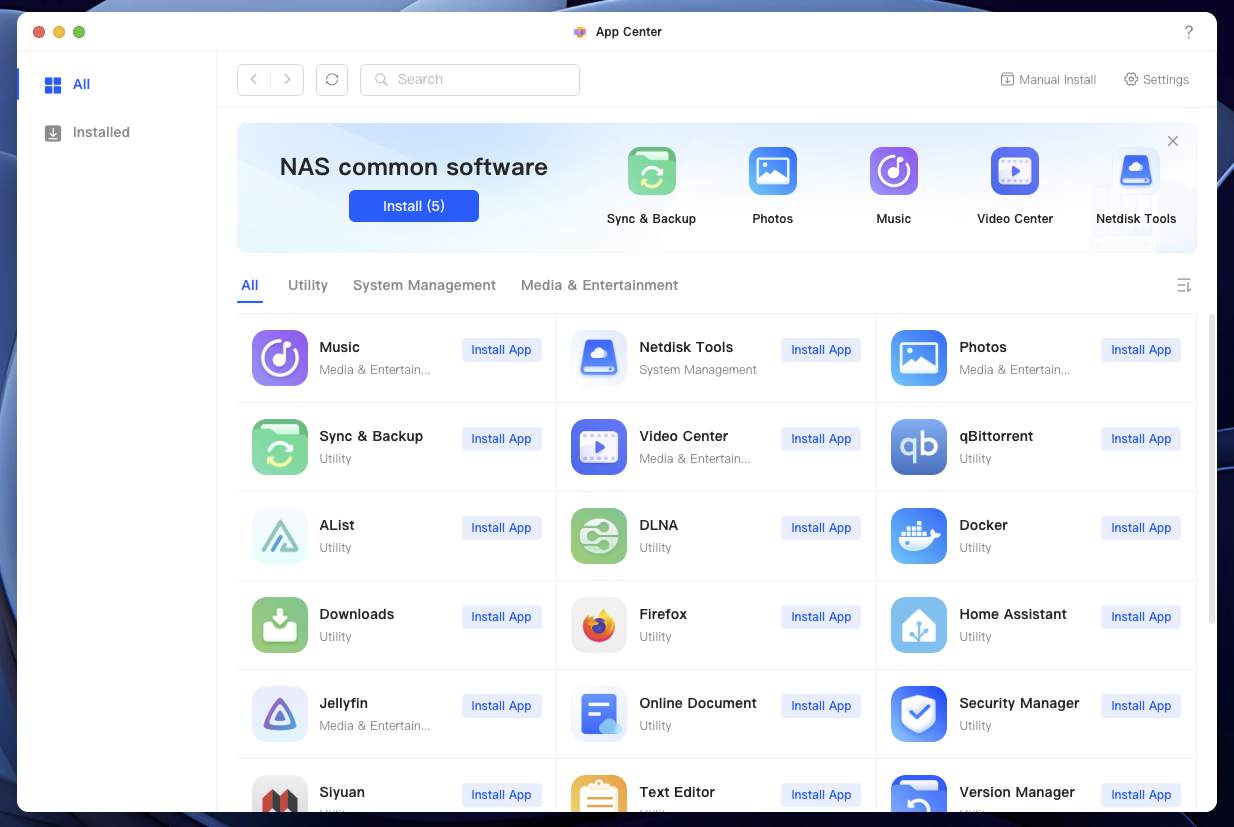Close the NAS common software banner
The image size is (1234, 827).
point(1173,141)
